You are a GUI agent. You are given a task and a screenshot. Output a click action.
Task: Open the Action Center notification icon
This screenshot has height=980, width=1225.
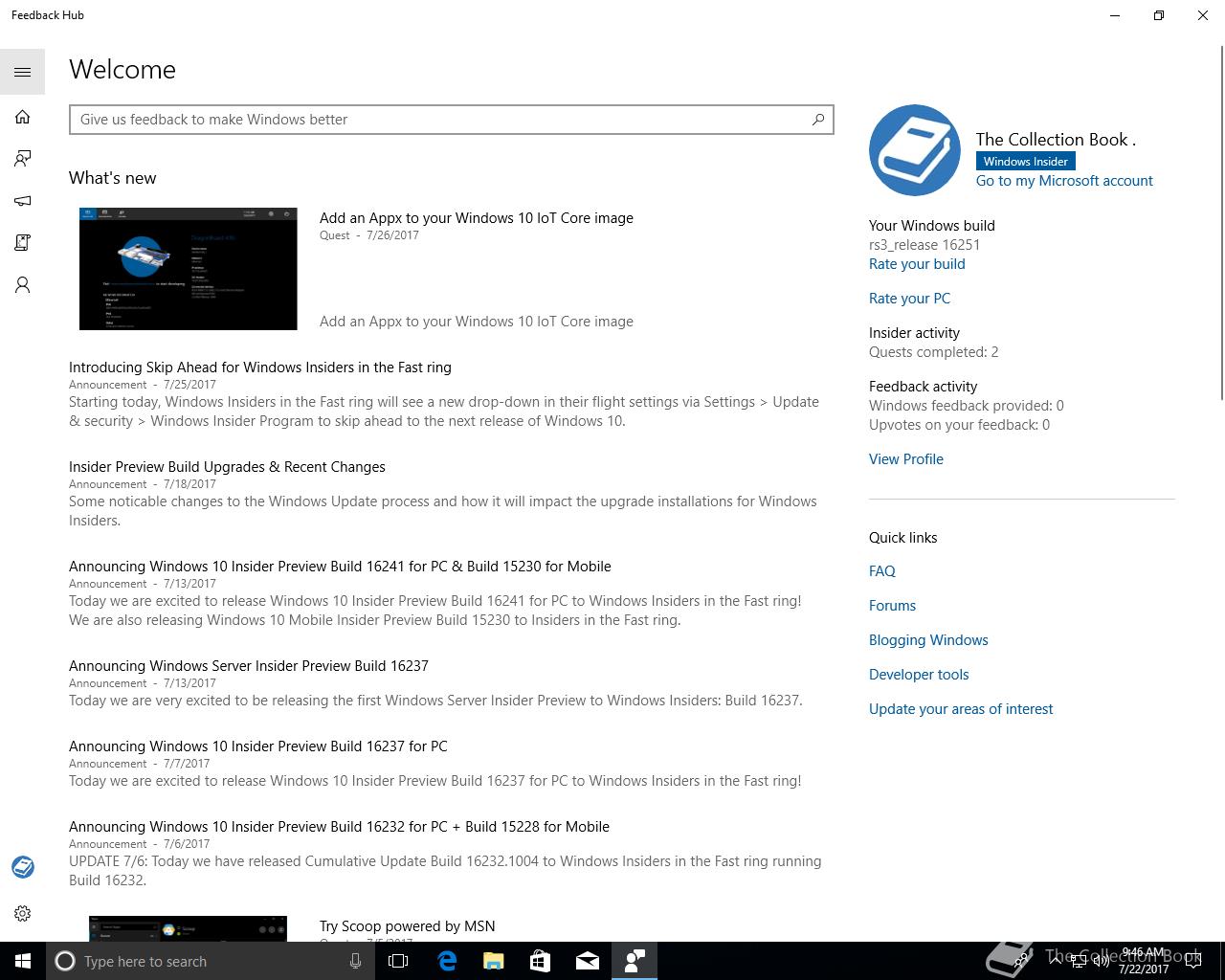tap(1192, 961)
